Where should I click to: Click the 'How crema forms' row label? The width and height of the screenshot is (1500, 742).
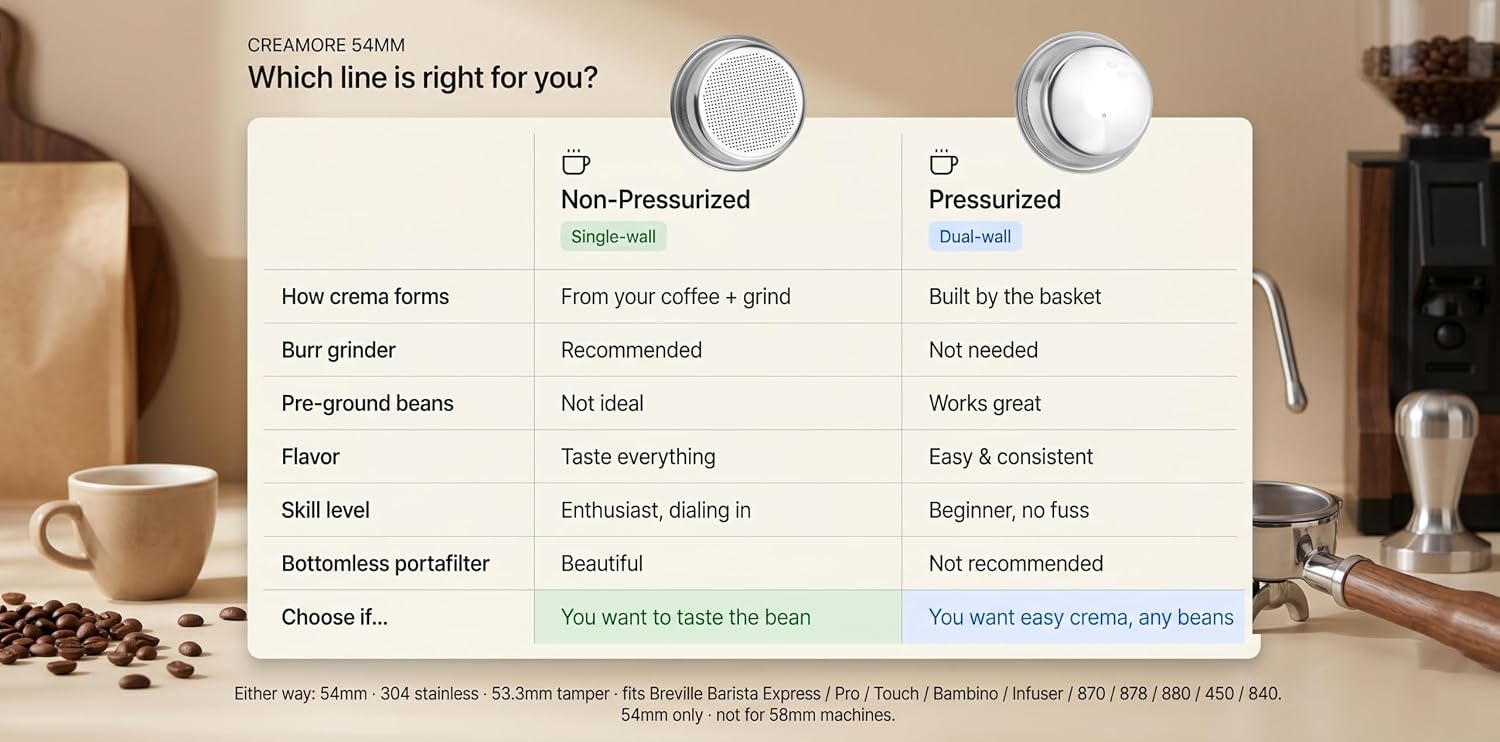(x=365, y=296)
